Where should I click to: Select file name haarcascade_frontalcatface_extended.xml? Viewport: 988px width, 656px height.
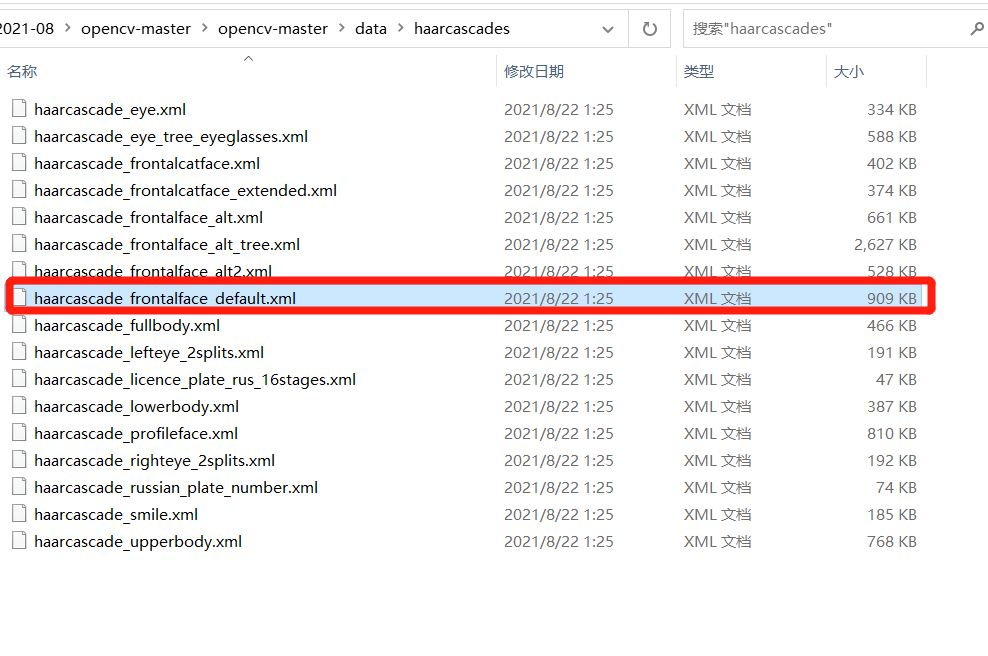(x=185, y=191)
